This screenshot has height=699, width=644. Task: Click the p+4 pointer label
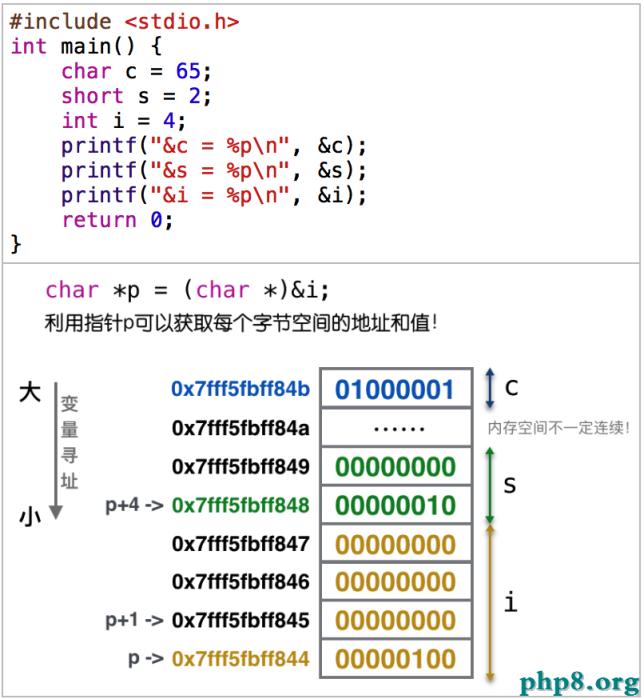(134, 506)
